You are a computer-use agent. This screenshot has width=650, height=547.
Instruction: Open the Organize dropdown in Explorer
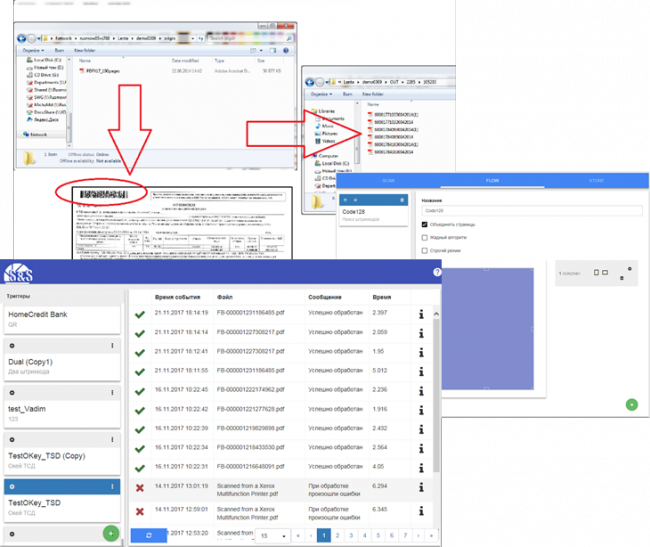35,47
